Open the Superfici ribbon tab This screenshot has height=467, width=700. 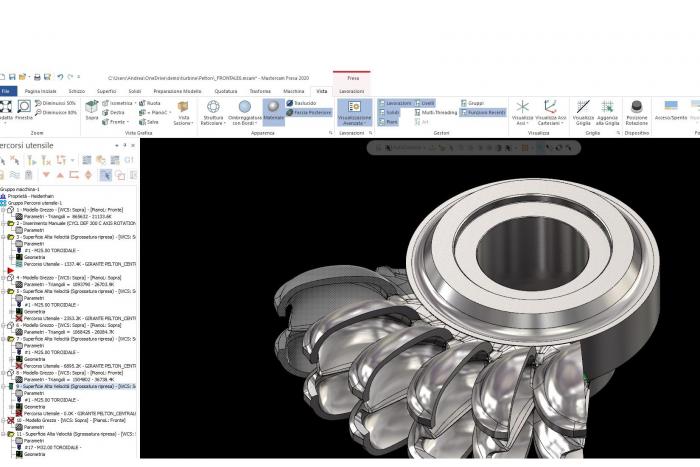[x=106, y=90]
